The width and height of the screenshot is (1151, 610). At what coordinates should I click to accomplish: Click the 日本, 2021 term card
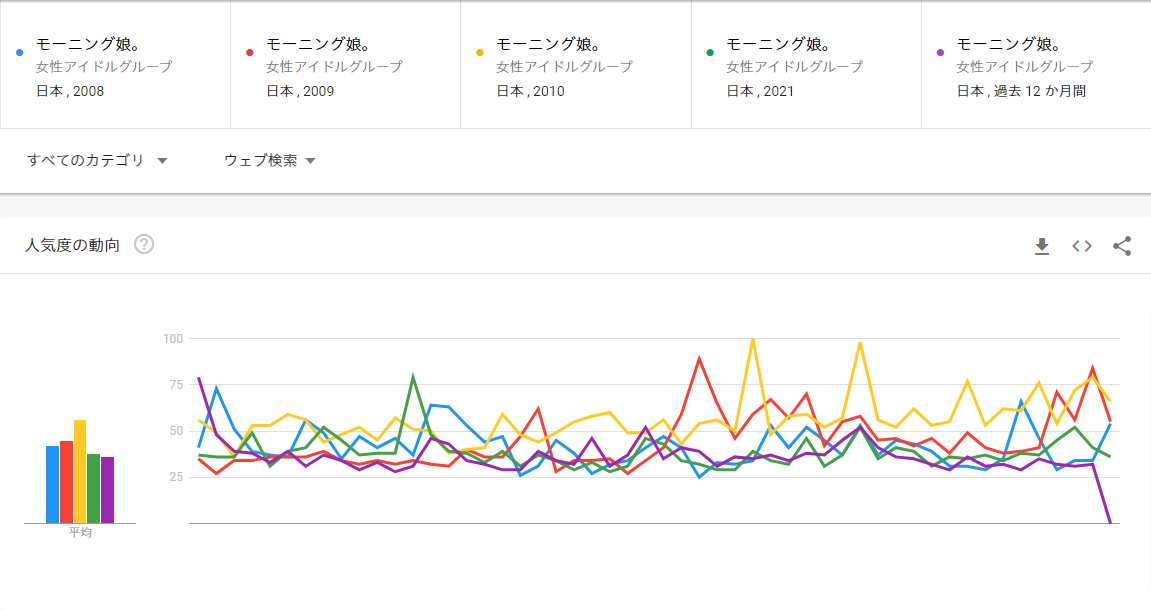(x=806, y=65)
